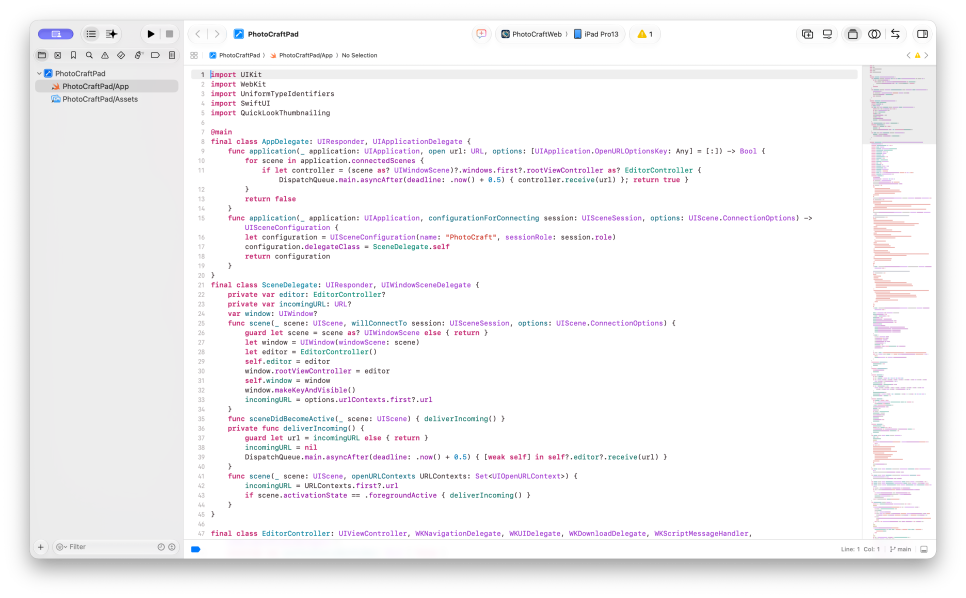Open the No Selection jump bar menu

(x=359, y=55)
